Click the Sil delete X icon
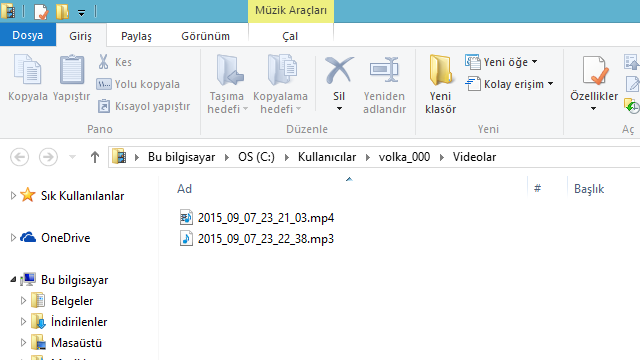Image resolution: width=640 pixels, height=360 pixels. [x=339, y=70]
